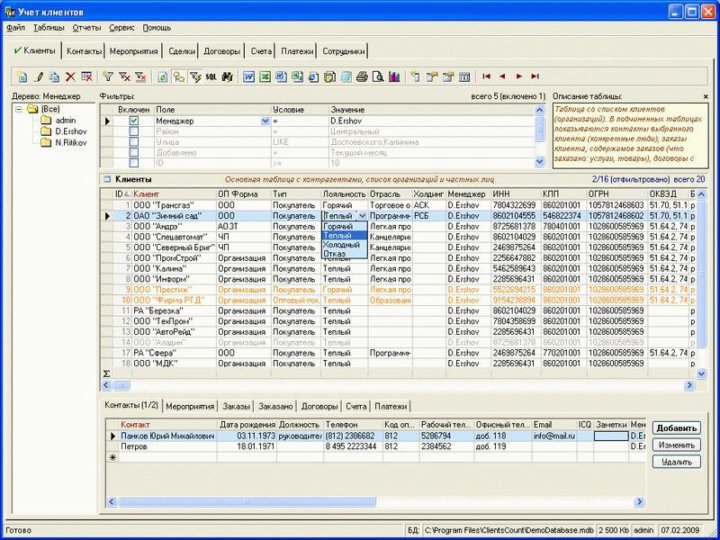The width and height of the screenshot is (720, 540).
Task: Collapse the (Все) tree node
Action: click(19, 109)
